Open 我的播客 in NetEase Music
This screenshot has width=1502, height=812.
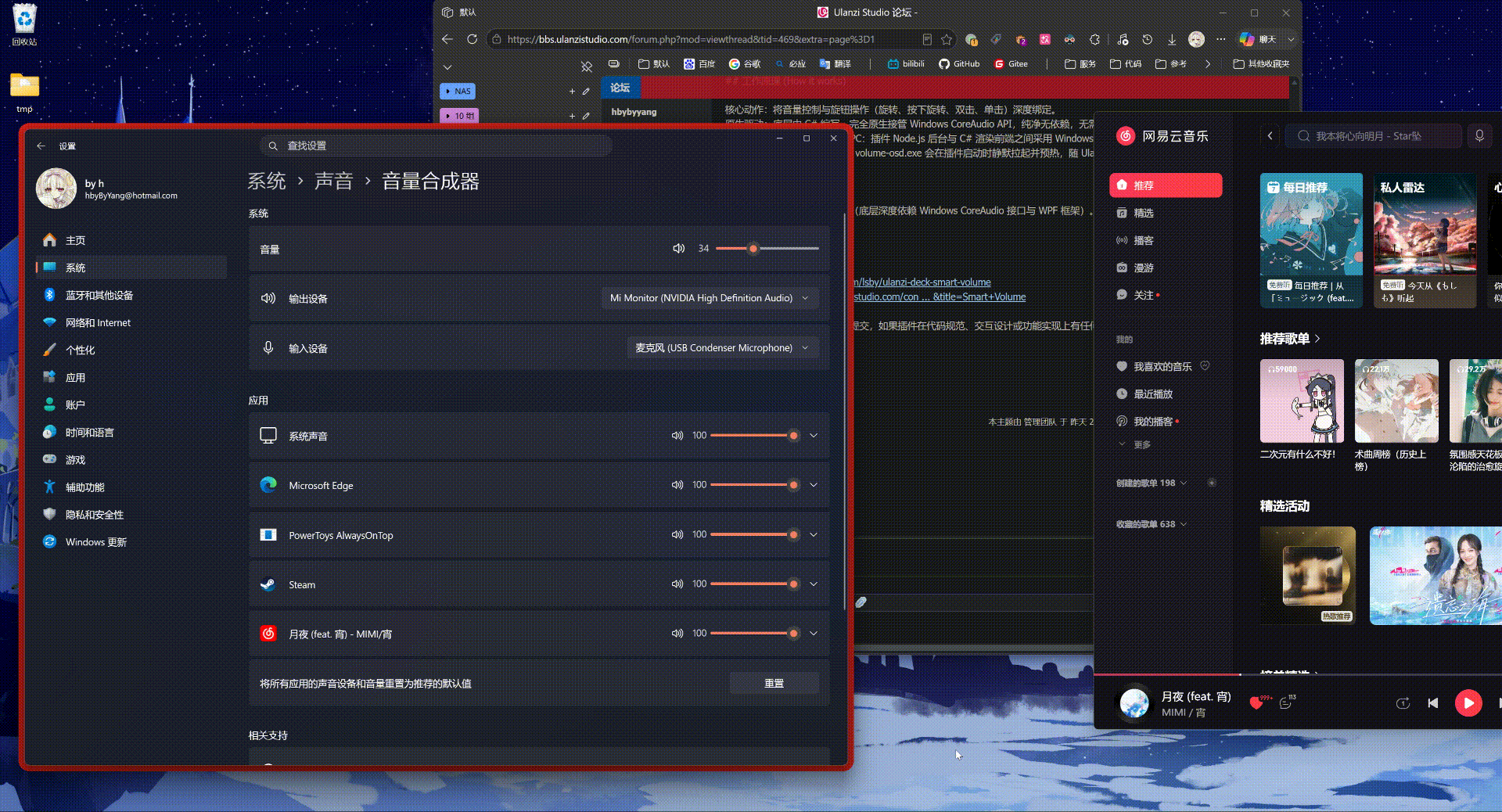[x=1147, y=422]
